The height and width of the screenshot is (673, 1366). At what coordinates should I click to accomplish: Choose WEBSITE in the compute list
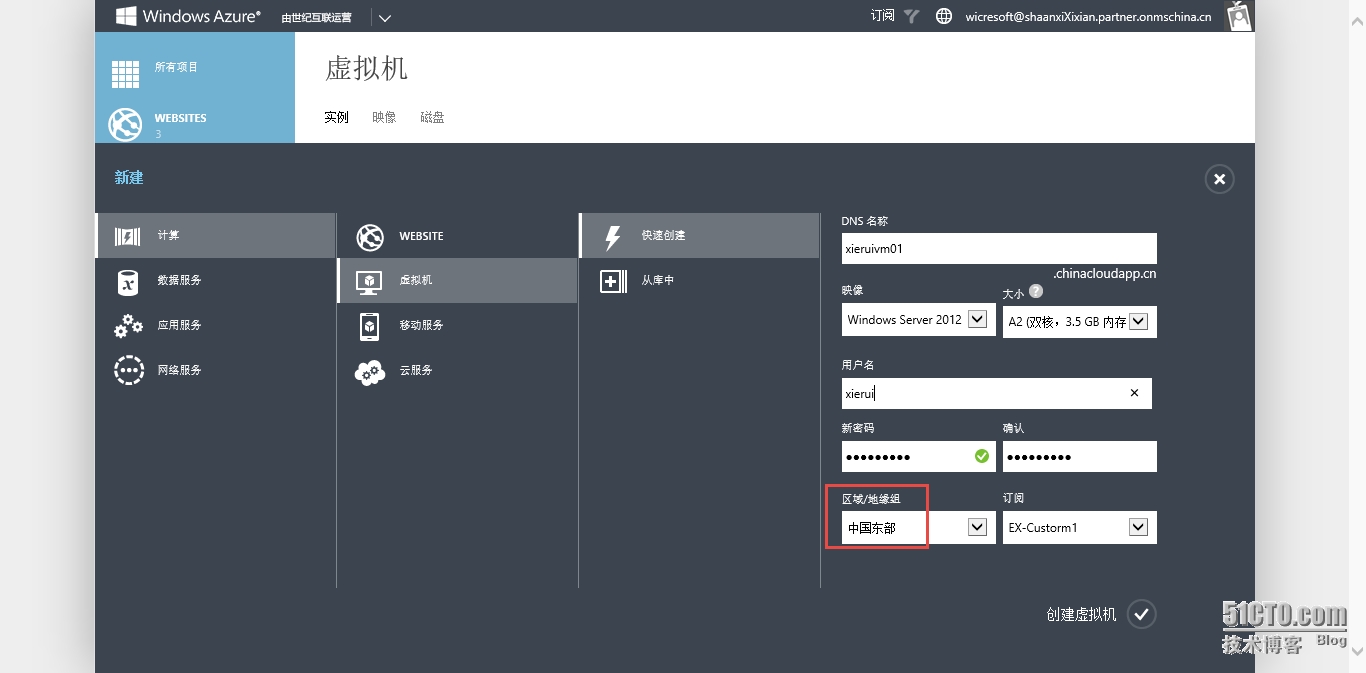[457, 236]
